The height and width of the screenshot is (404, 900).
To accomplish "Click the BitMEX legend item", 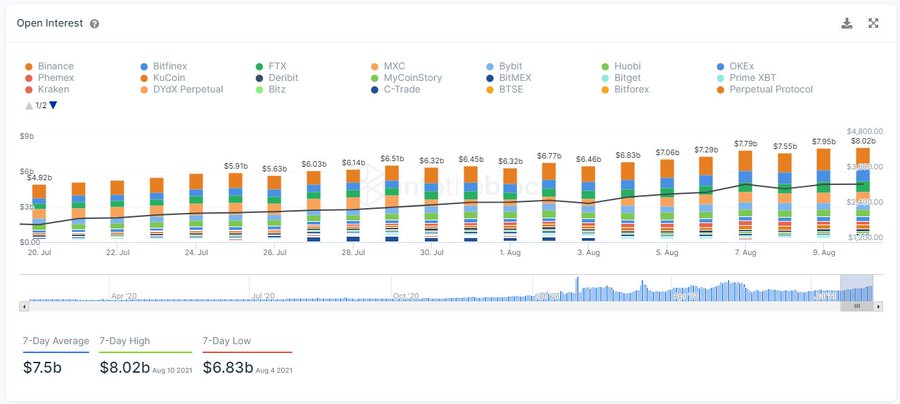I will coord(508,78).
